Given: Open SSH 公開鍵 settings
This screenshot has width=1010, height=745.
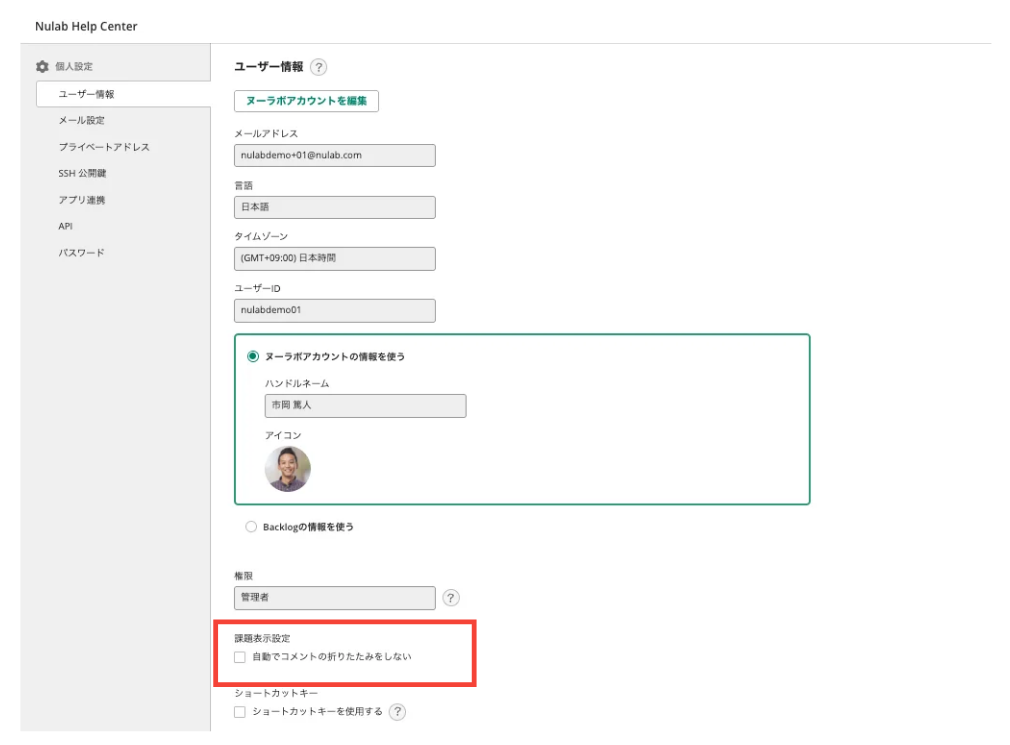Looking at the screenshot, I should pos(82,173).
